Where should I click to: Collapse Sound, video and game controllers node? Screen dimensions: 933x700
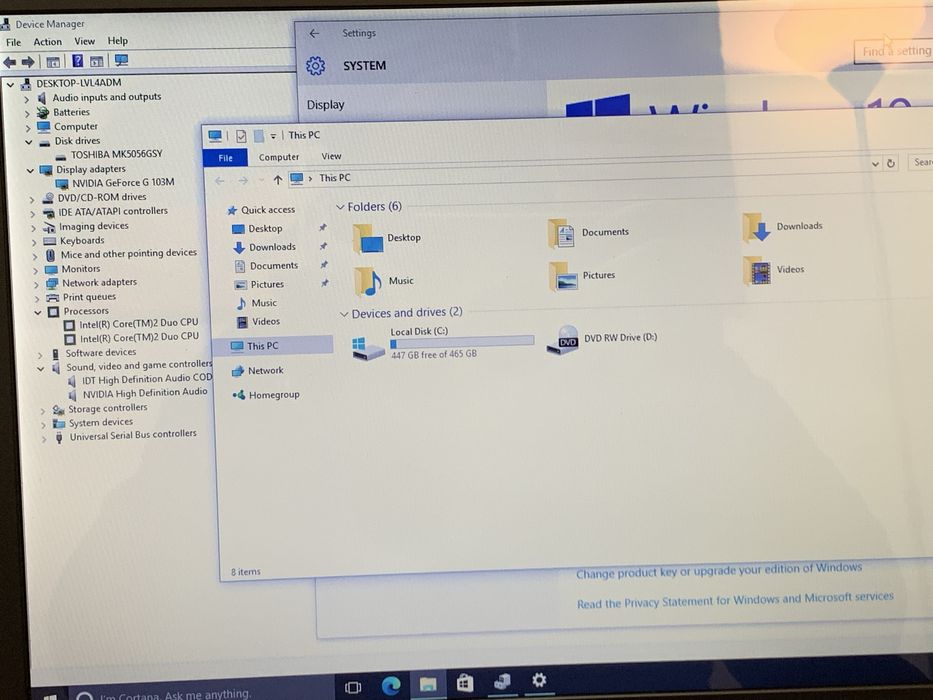point(40,369)
